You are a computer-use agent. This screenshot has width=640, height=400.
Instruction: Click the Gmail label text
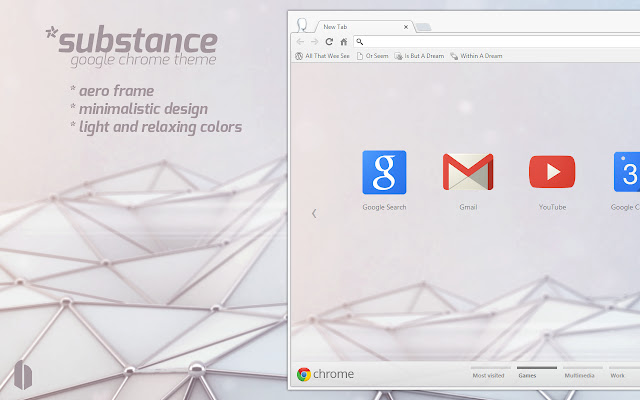point(468,207)
